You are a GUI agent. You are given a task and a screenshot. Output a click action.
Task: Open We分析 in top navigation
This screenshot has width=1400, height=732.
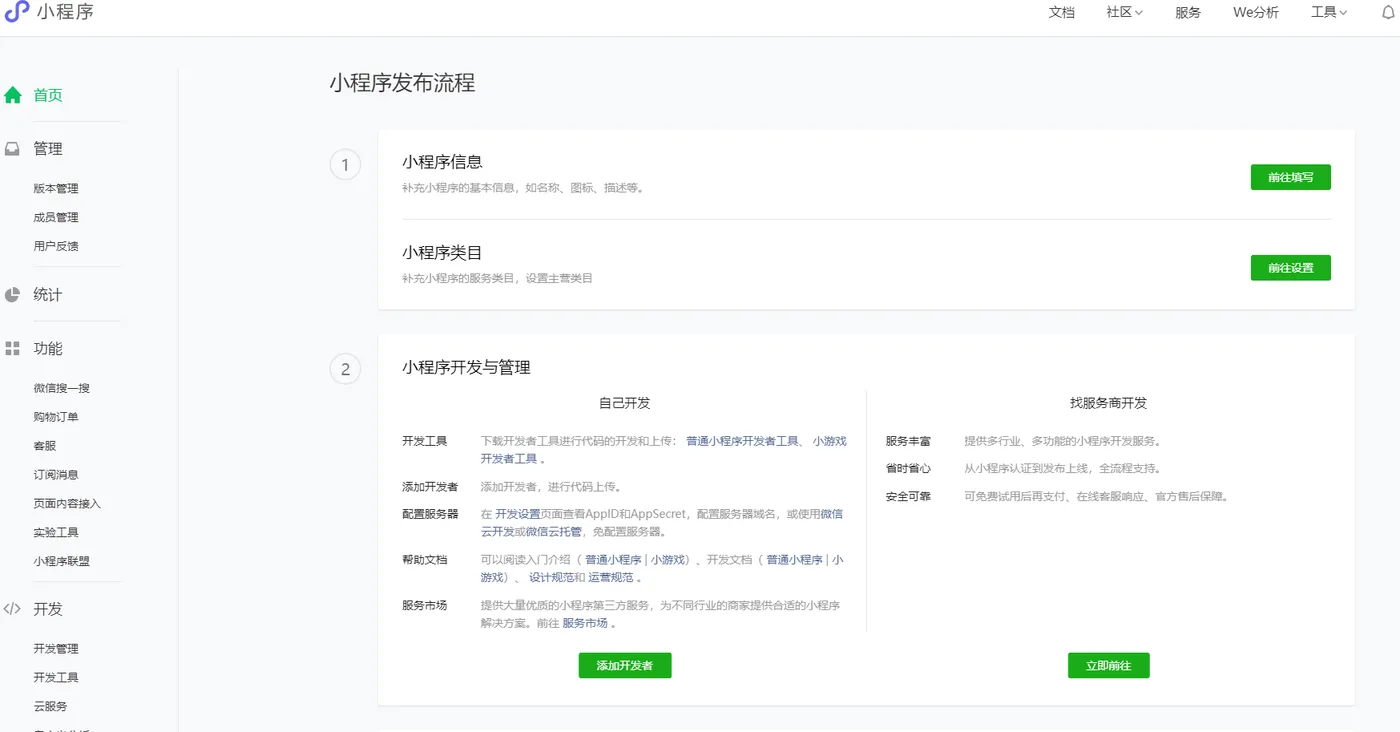pyautogui.click(x=1255, y=12)
